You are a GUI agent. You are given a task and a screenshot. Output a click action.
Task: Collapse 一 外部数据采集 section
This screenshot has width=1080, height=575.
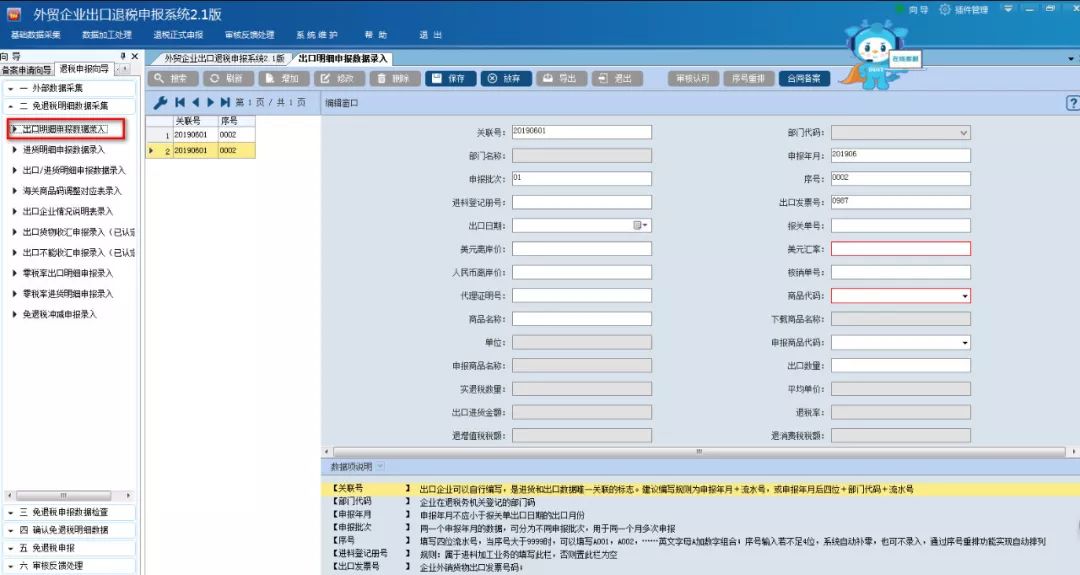(10, 89)
